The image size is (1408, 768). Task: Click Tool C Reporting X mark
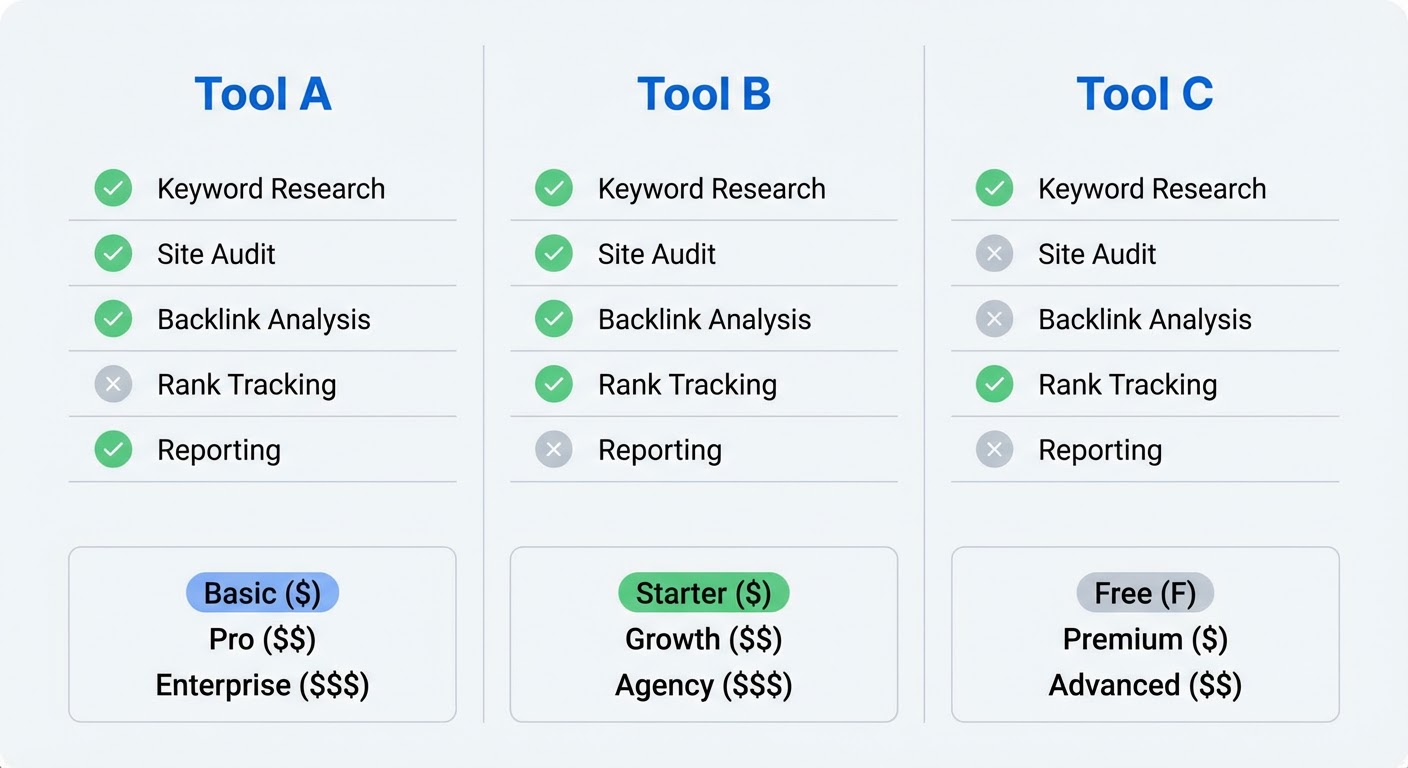pyautogui.click(x=994, y=450)
